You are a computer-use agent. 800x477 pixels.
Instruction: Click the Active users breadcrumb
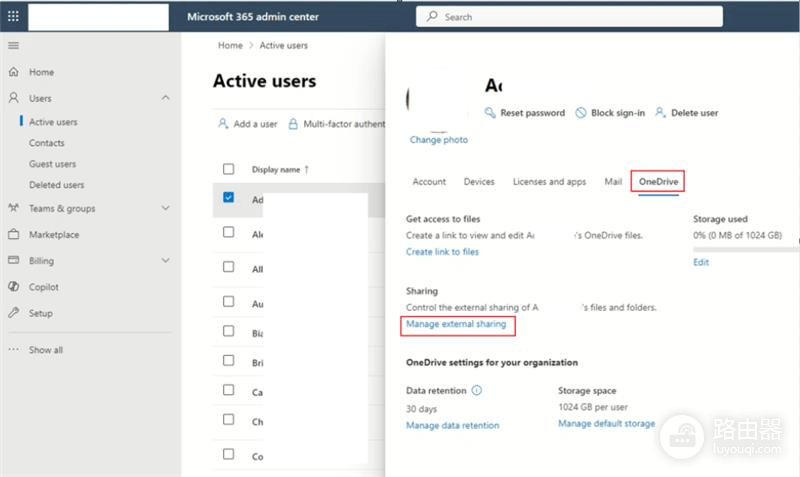pos(283,45)
